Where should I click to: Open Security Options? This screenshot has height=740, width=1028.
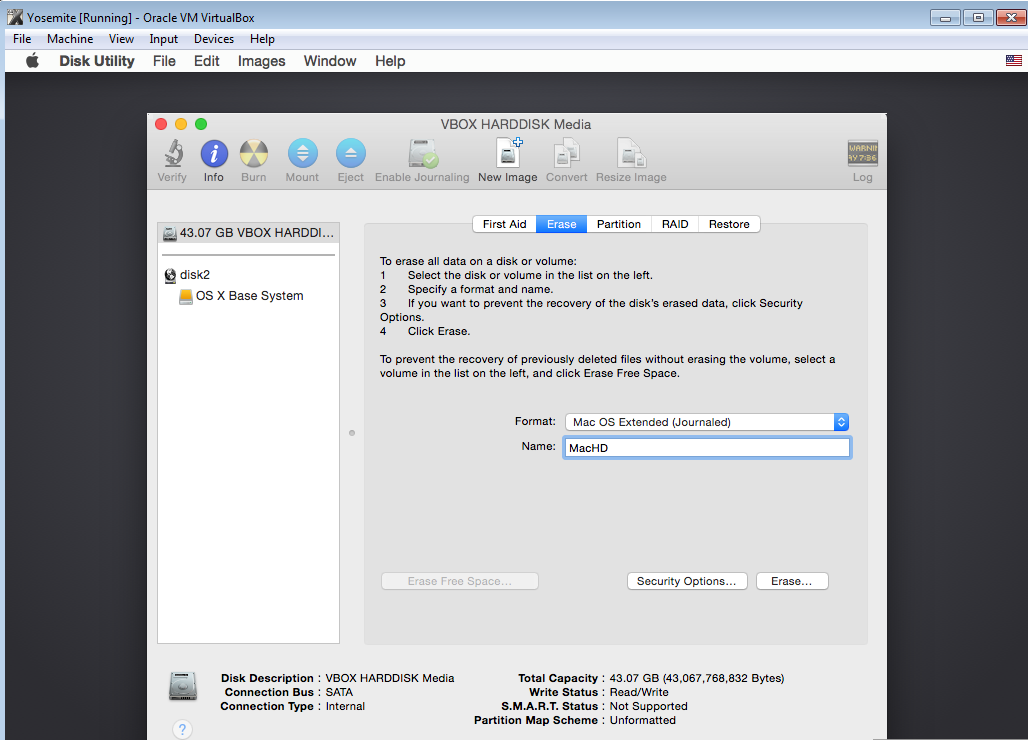[x=686, y=581]
